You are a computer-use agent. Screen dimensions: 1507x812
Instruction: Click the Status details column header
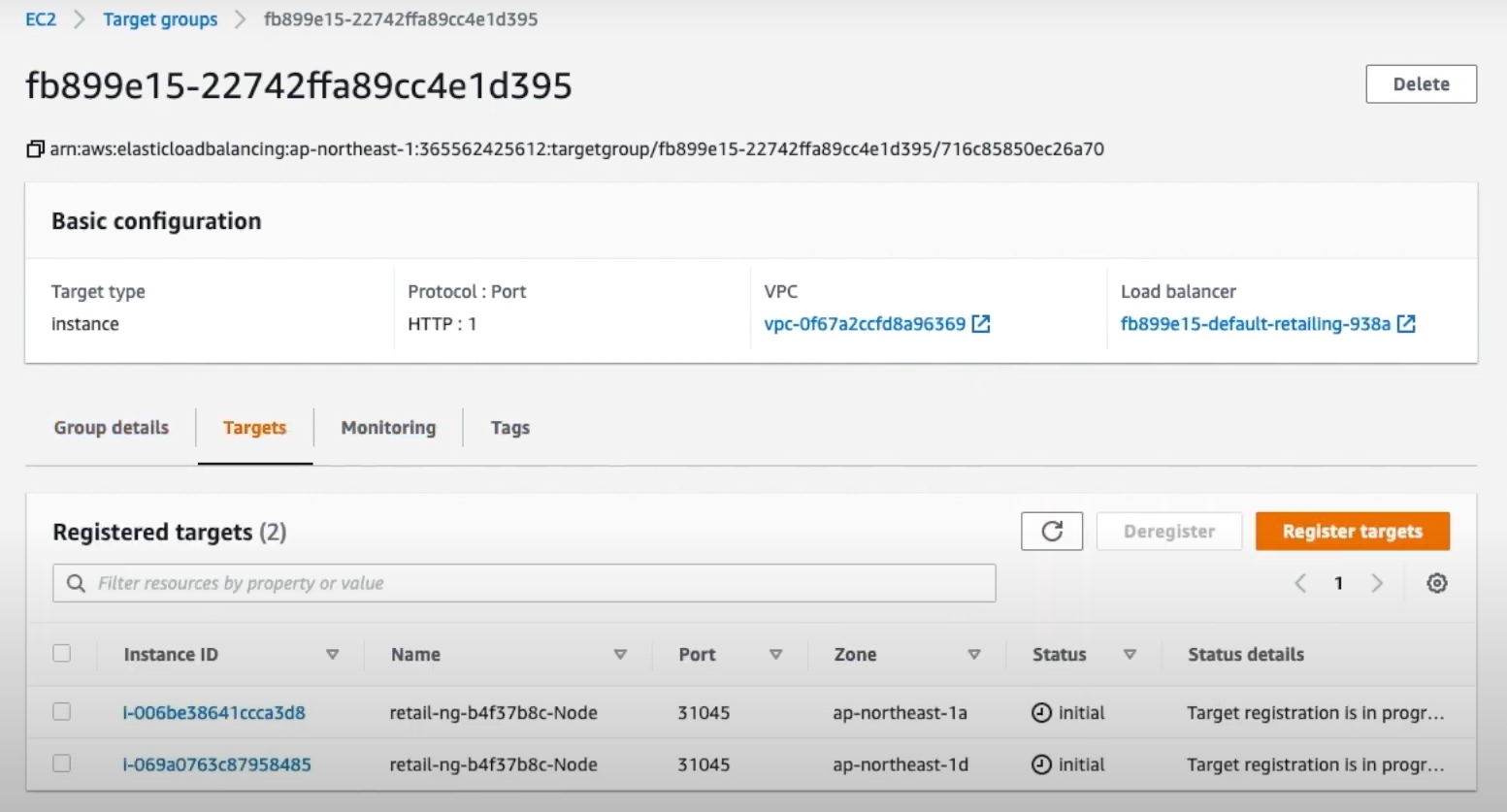click(1246, 655)
